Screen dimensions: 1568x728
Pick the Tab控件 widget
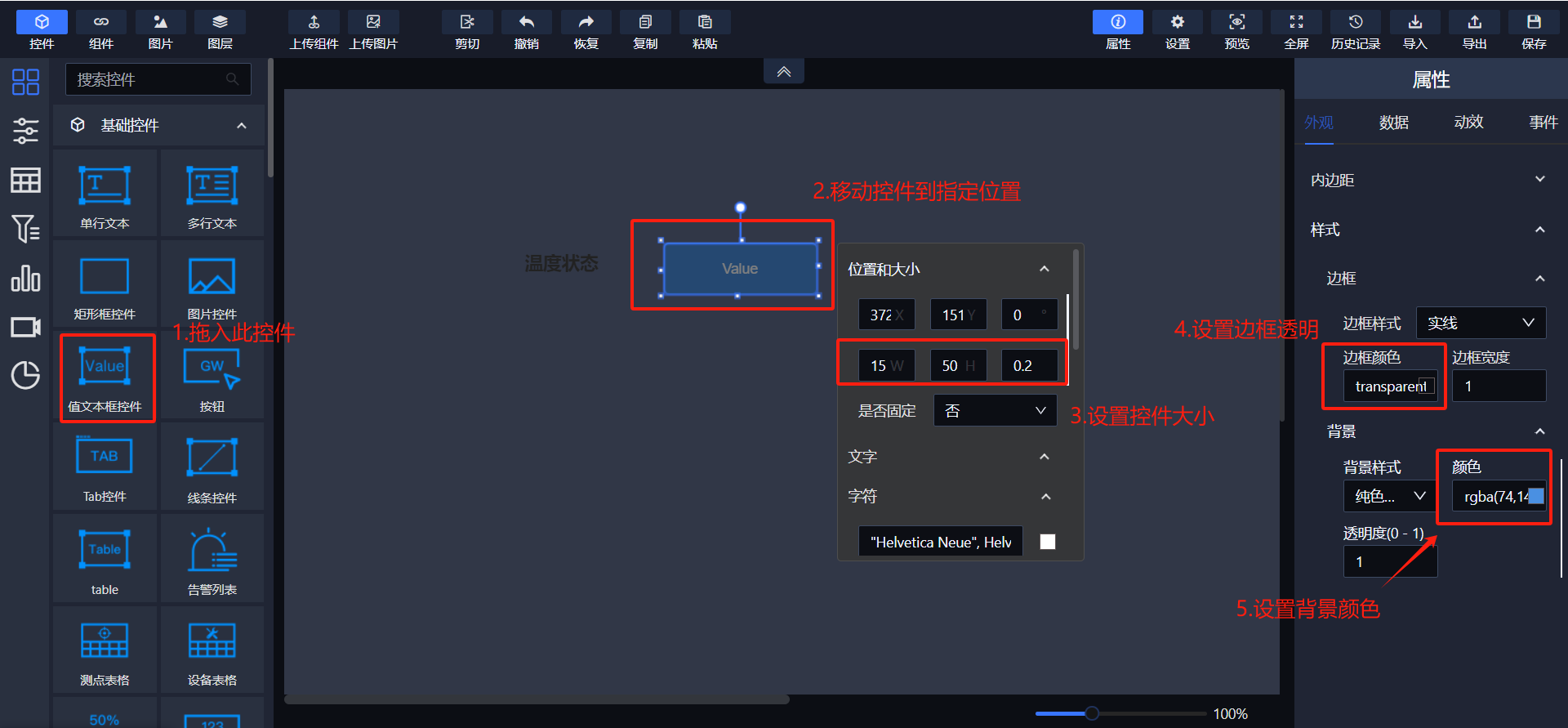105,468
